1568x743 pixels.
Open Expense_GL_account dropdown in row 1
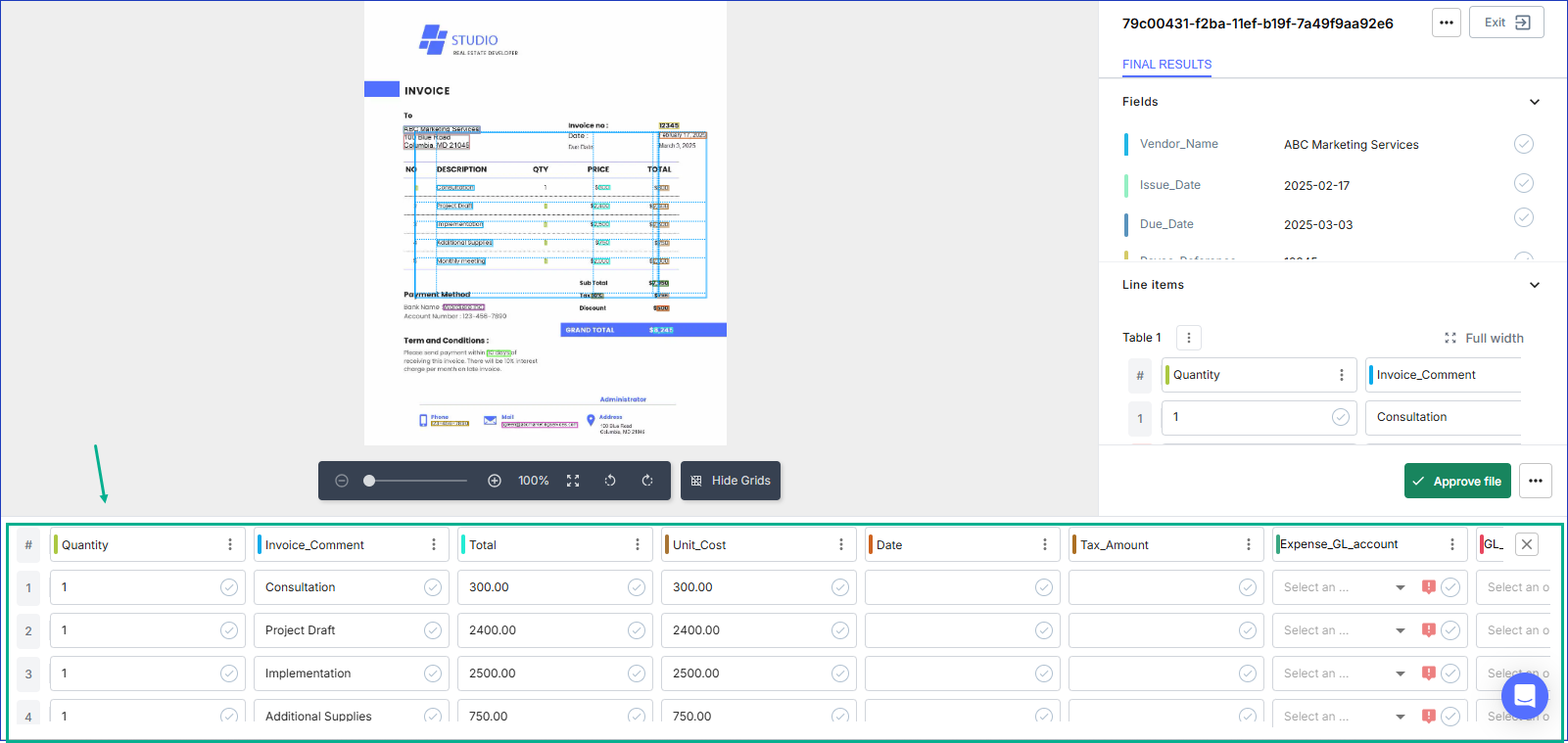[1400, 587]
